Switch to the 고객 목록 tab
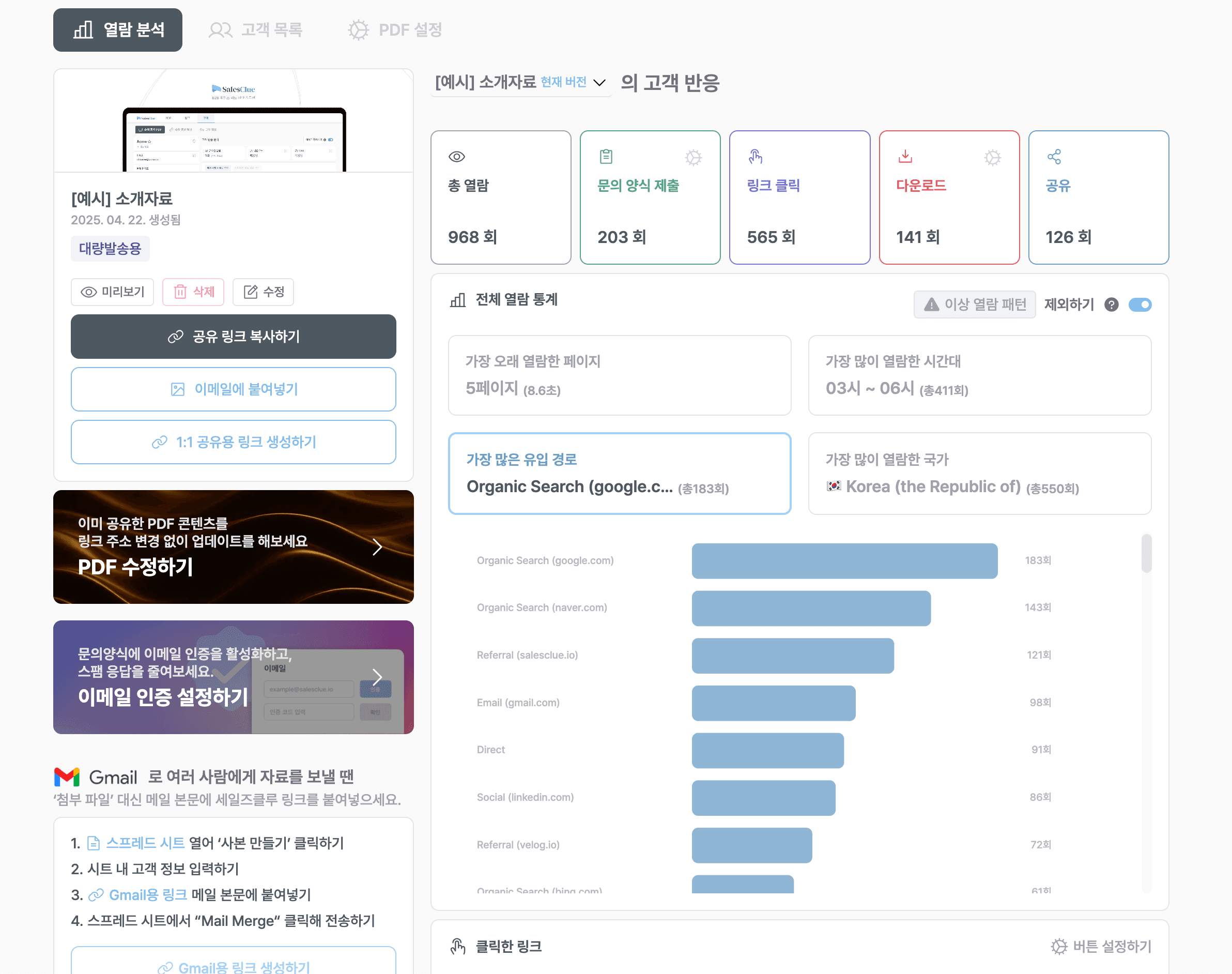 (256, 29)
